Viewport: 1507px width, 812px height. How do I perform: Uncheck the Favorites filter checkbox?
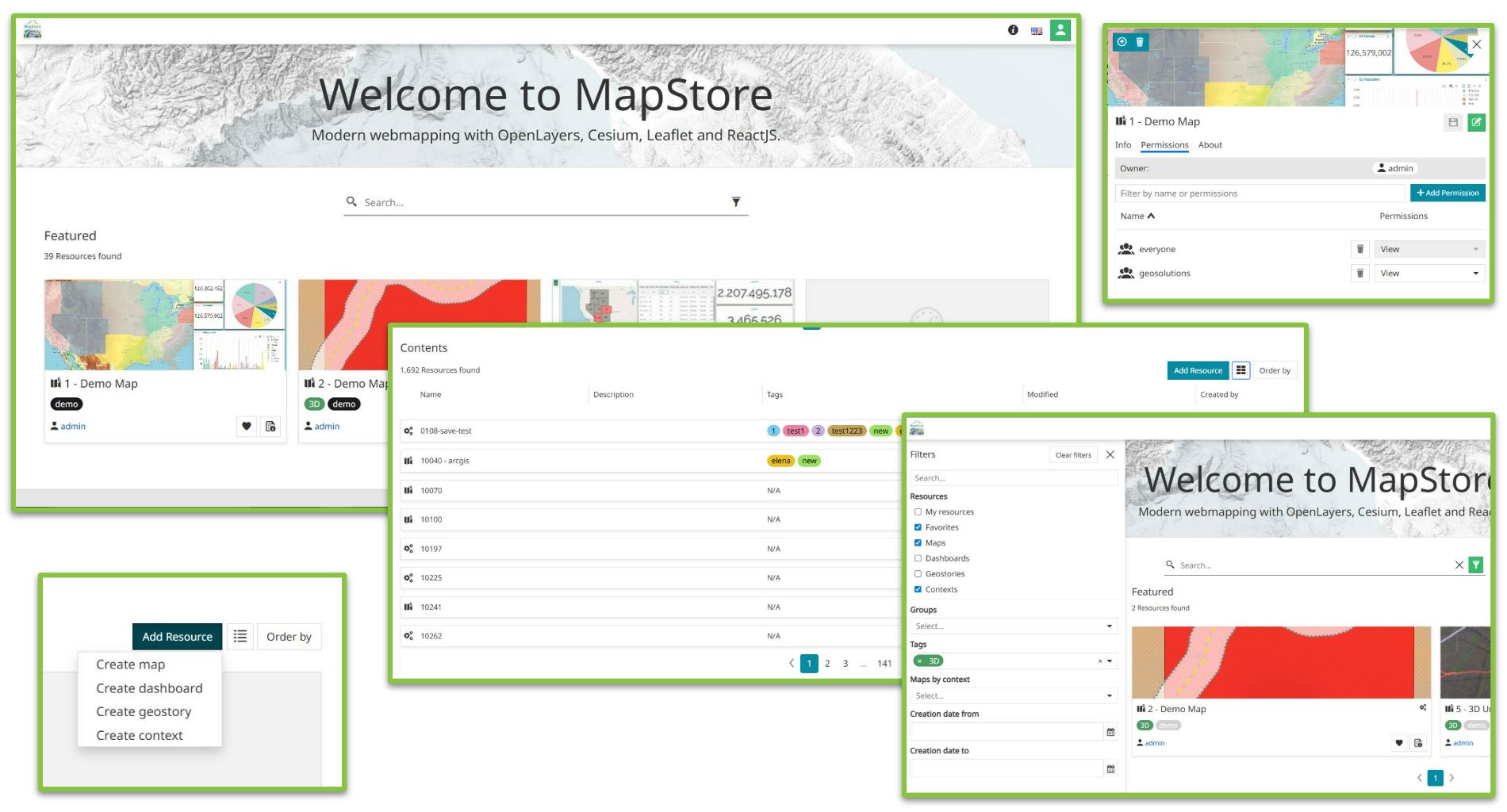coord(918,527)
